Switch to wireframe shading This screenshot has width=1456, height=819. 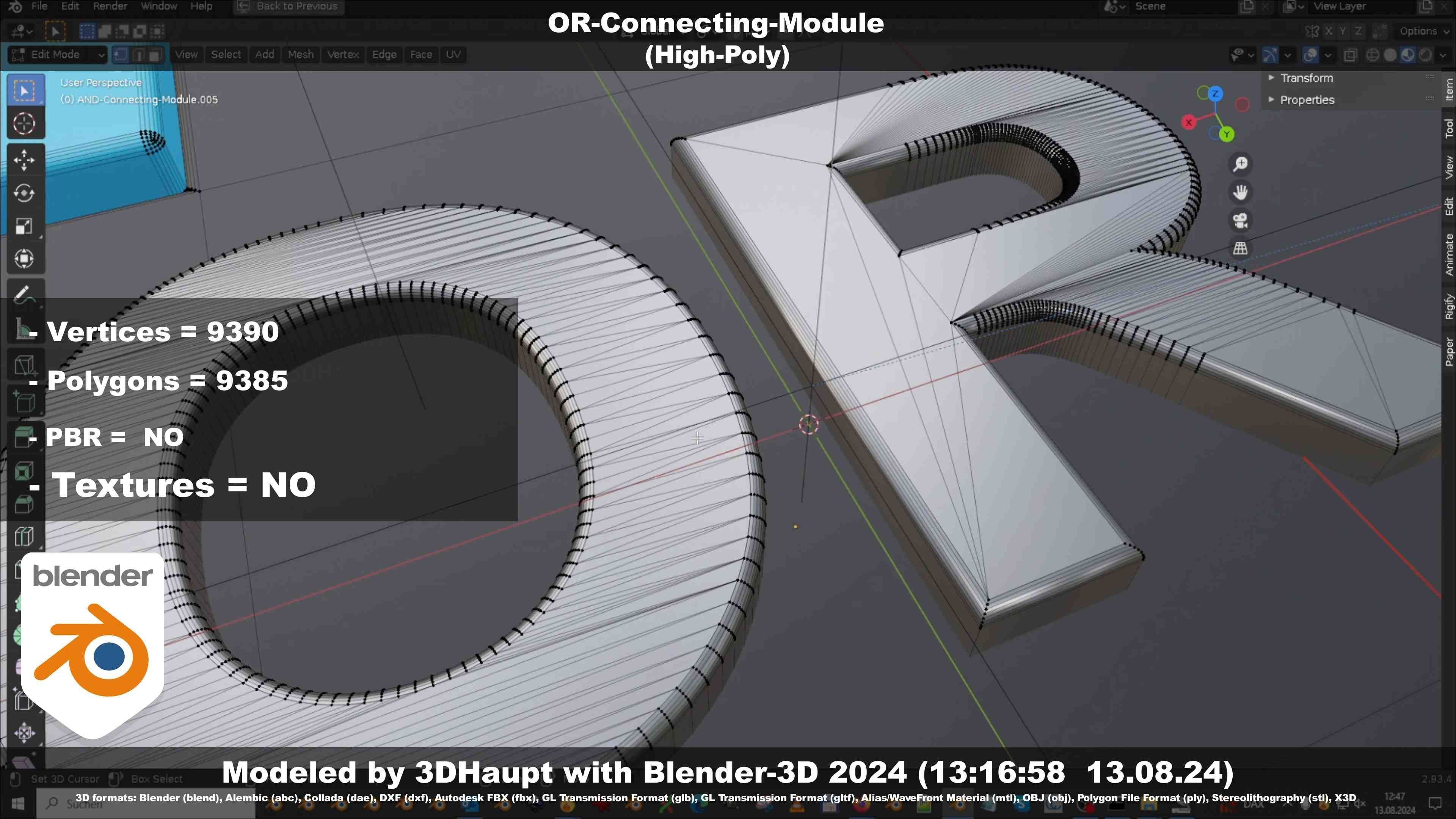point(1372,55)
